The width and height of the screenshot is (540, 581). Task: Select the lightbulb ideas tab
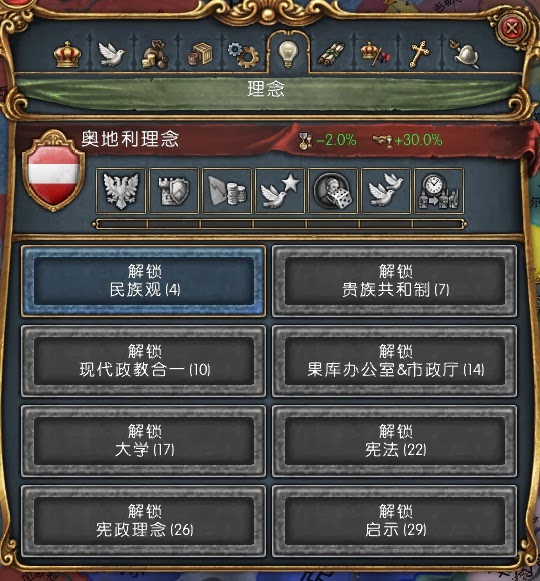tap(288, 54)
